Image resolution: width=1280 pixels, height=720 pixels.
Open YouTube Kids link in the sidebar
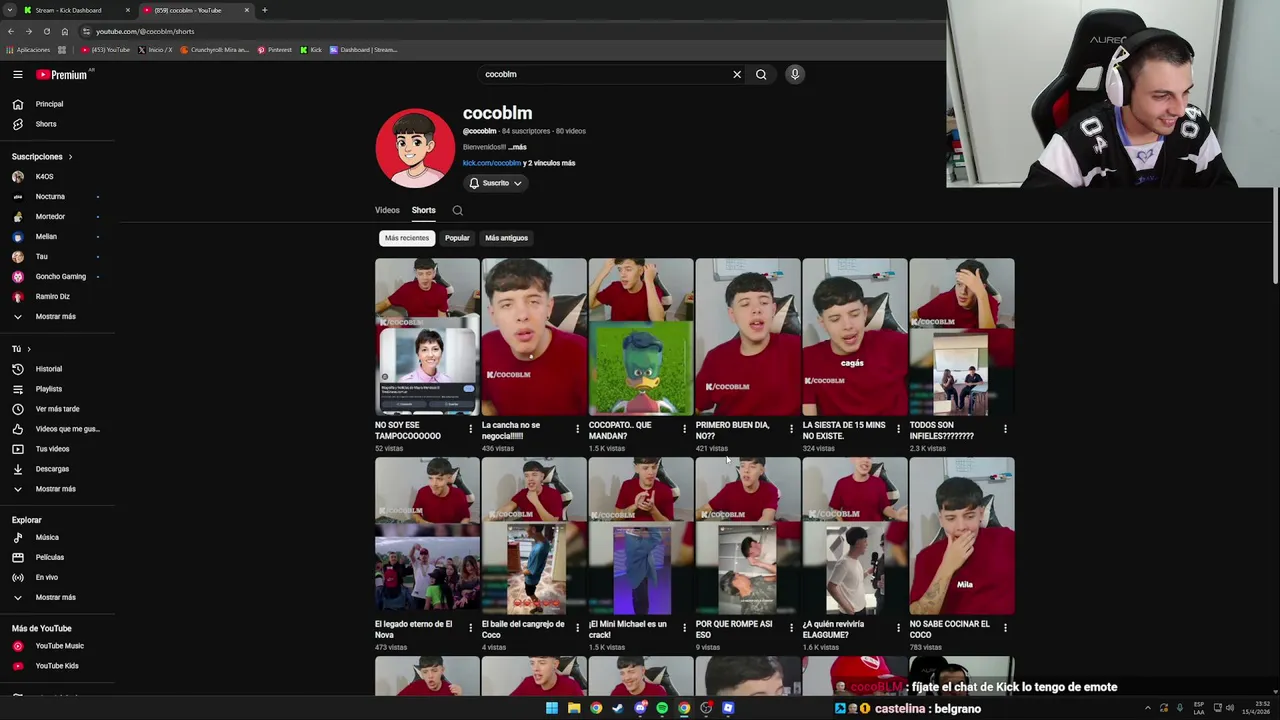(57, 666)
